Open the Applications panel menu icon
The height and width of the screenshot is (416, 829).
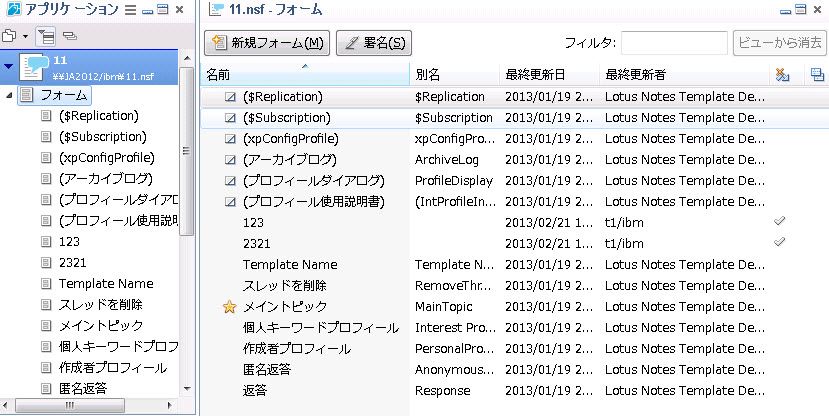[129, 9]
